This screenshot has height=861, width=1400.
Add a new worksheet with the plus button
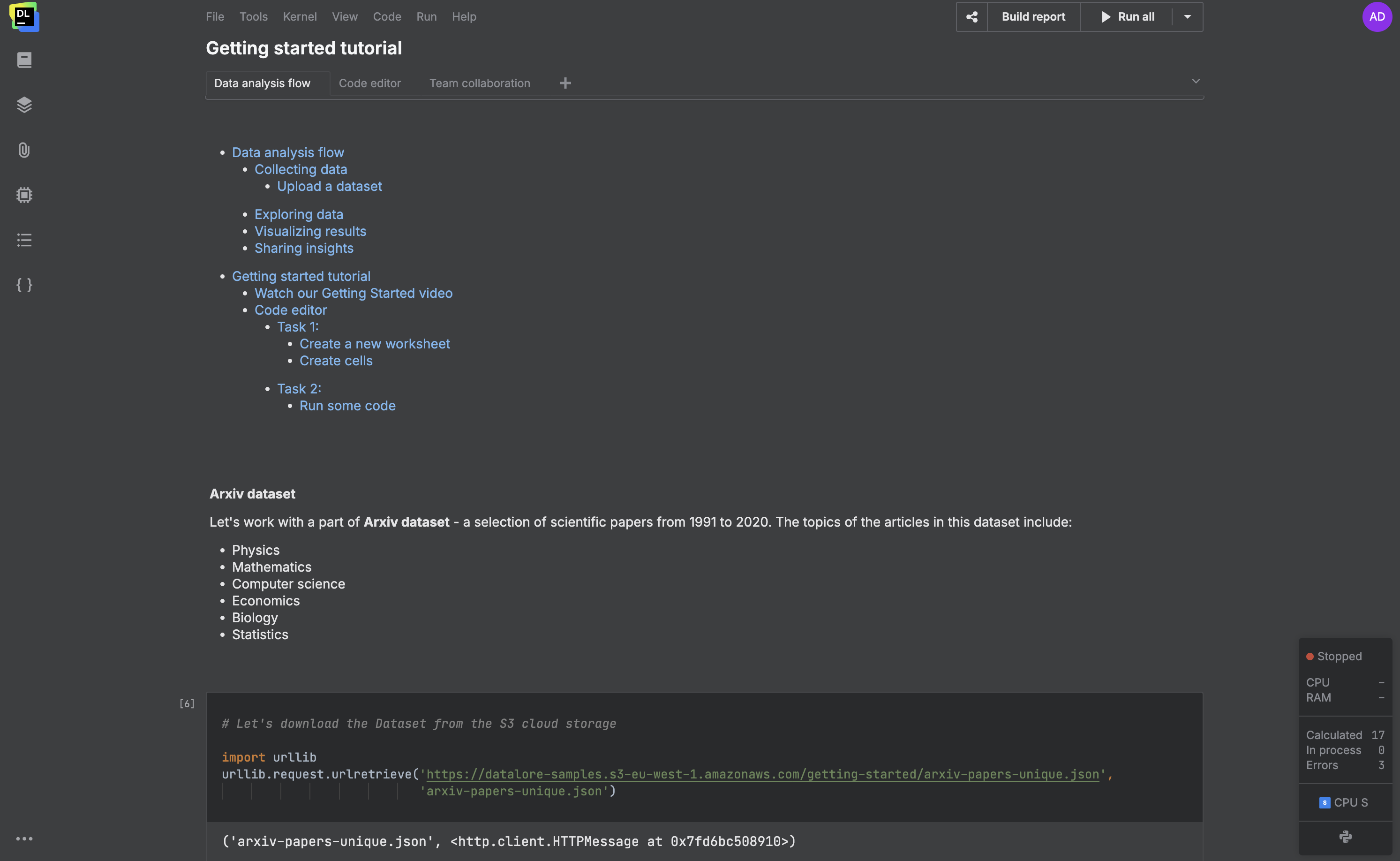pos(565,83)
